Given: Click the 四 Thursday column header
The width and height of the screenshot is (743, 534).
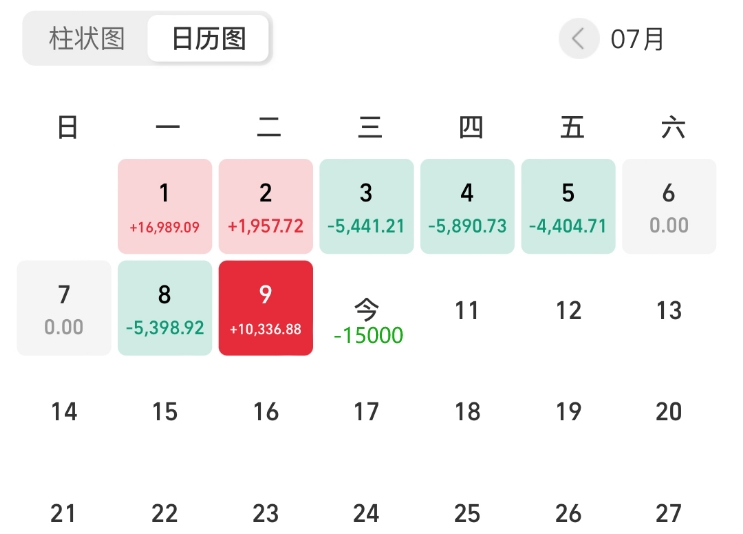Looking at the screenshot, I should 471,127.
